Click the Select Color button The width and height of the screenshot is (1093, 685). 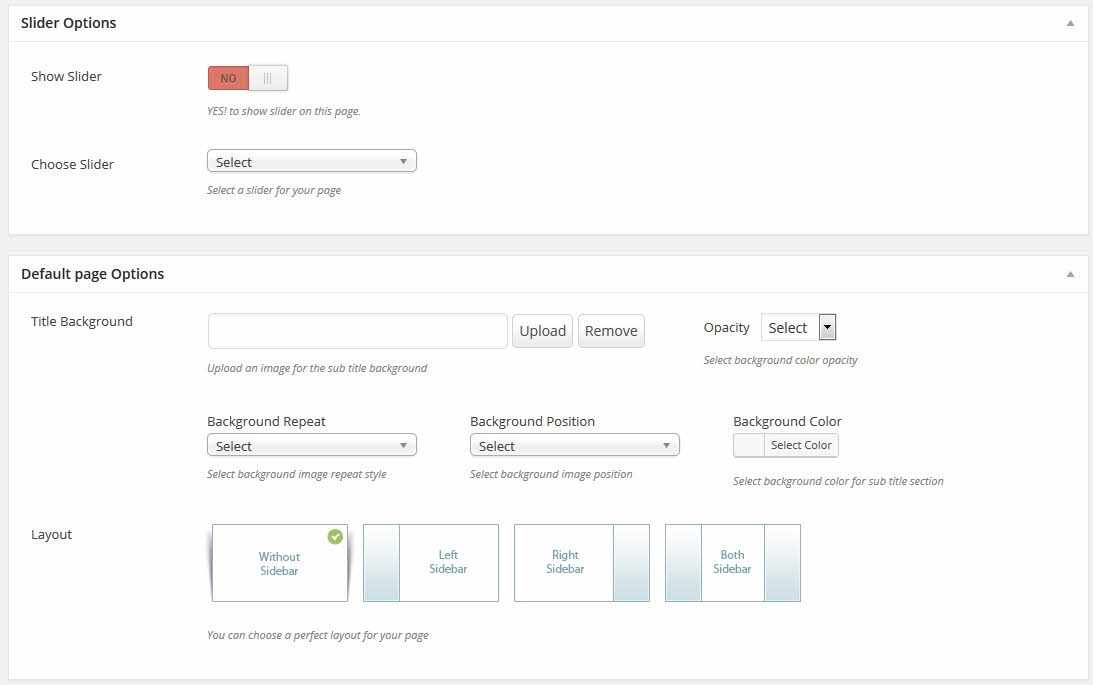click(801, 445)
